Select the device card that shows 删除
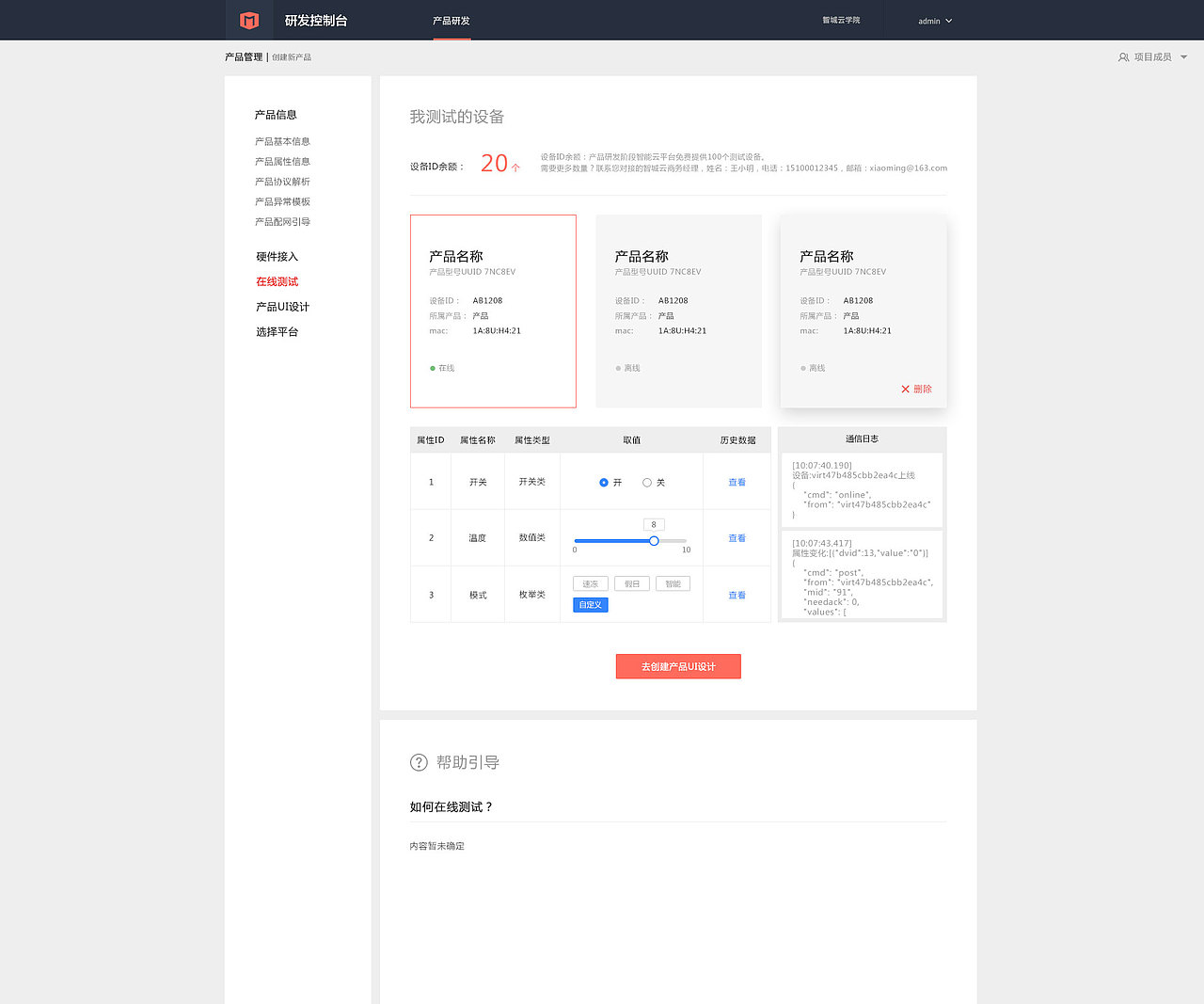This screenshot has width=1204, height=1004. [863, 311]
